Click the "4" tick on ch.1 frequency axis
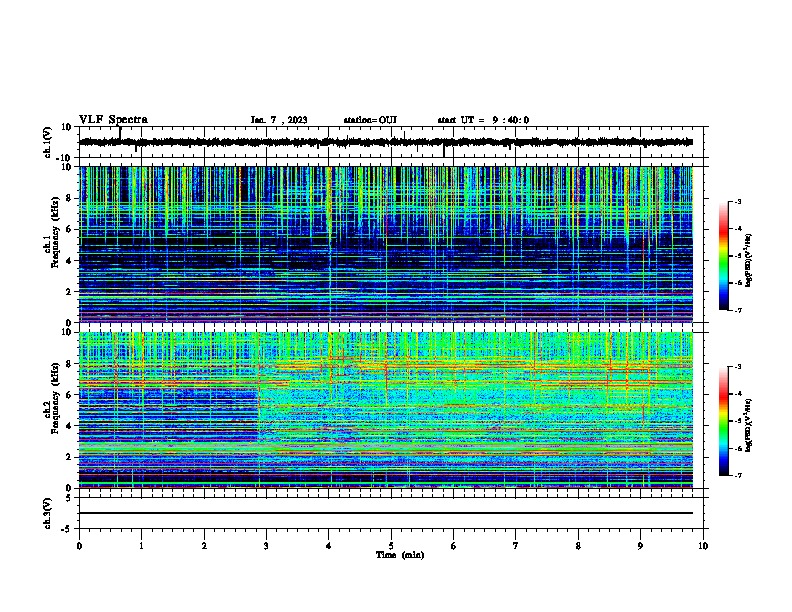 (69, 261)
